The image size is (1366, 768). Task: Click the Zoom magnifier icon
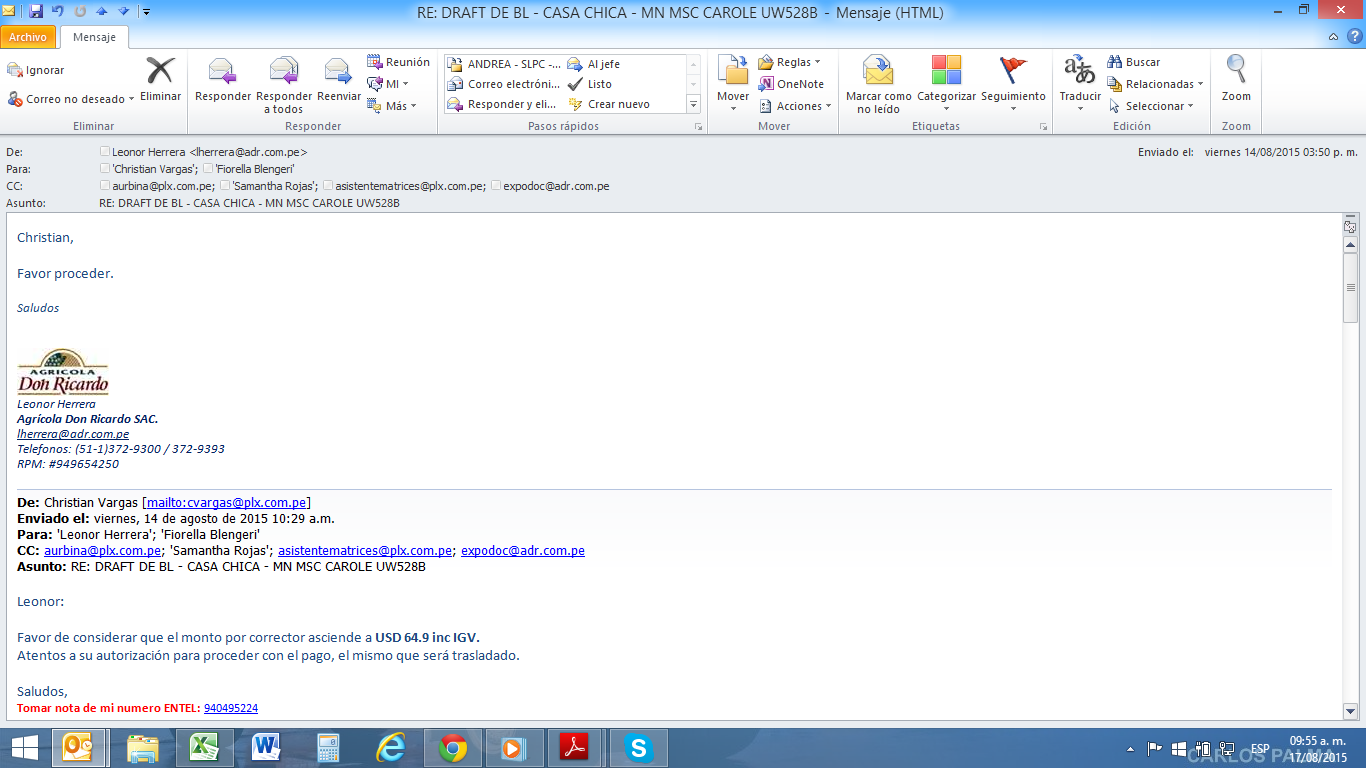[x=1236, y=72]
